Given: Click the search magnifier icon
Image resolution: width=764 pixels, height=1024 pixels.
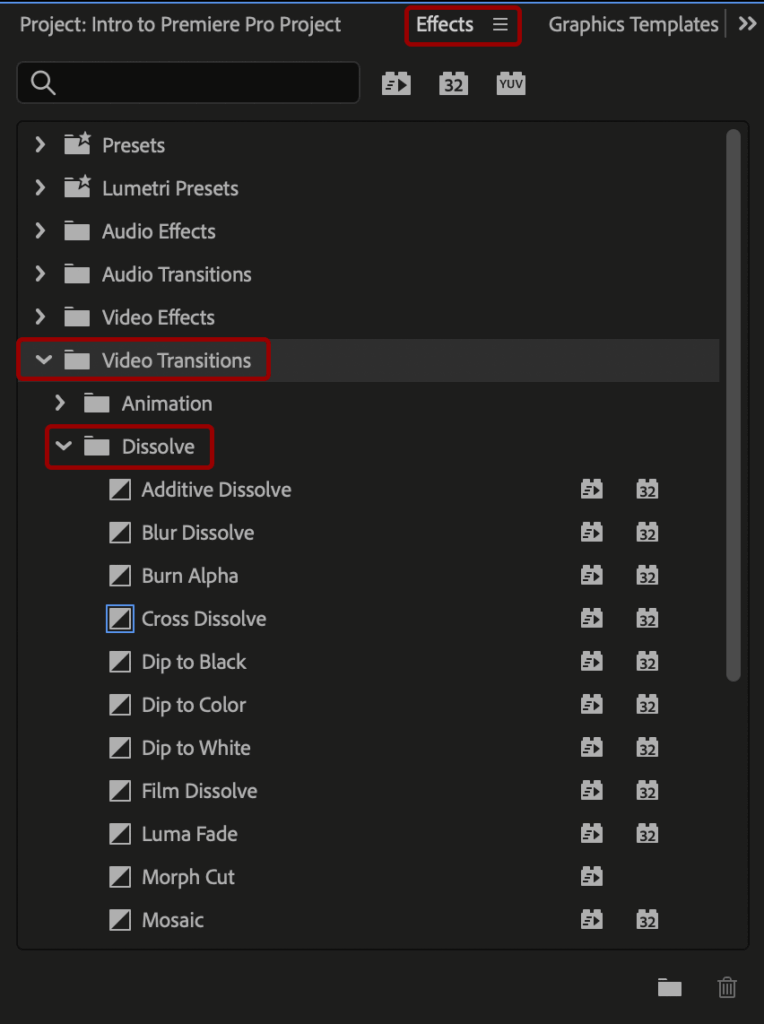Looking at the screenshot, I should tap(43, 83).
